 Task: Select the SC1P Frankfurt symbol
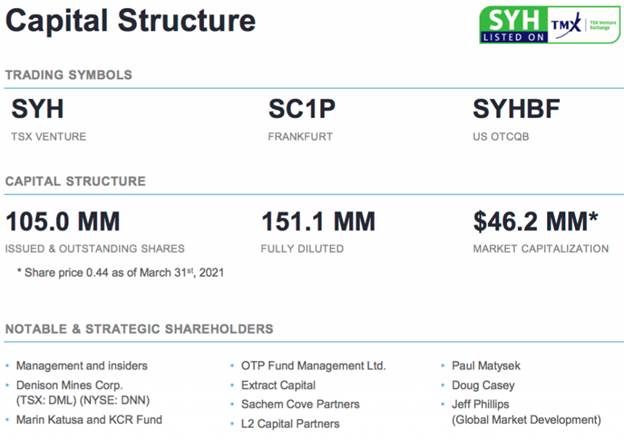pyautogui.click(x=302, y=109)
